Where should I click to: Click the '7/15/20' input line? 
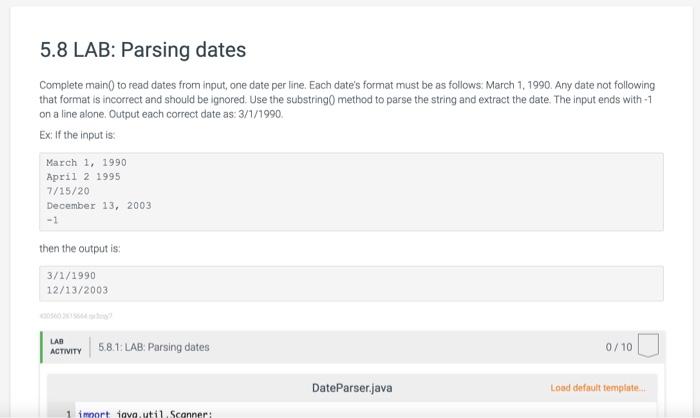pyautogui.click(x=68, y=191)
